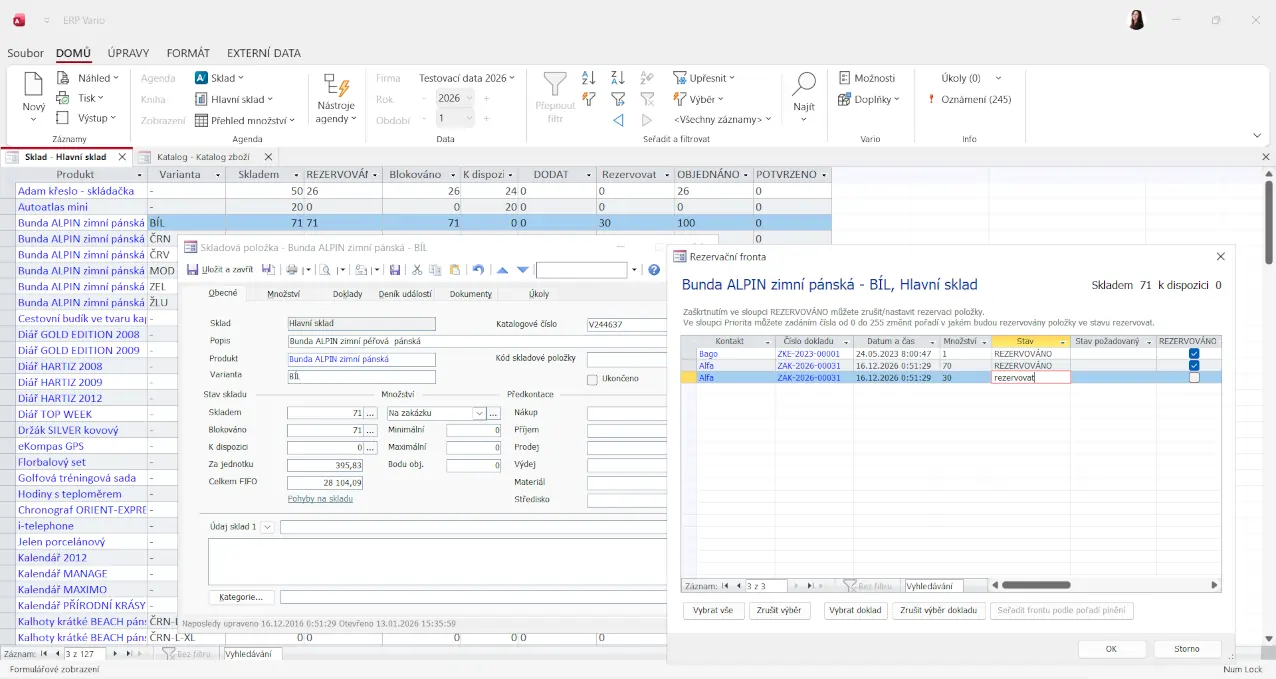The width and height of the screenshot is (1276, 679).
Task: Go to previous record with up triangle
Action: (x=502, y=270)
